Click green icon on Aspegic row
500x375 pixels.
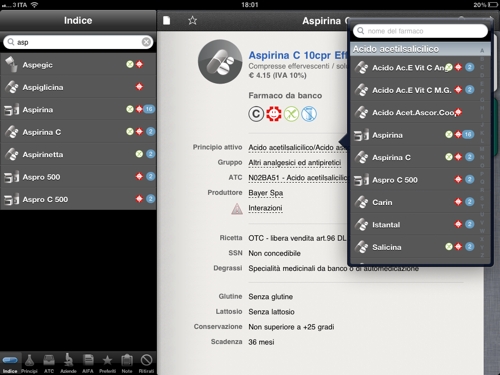pos(130,64)
